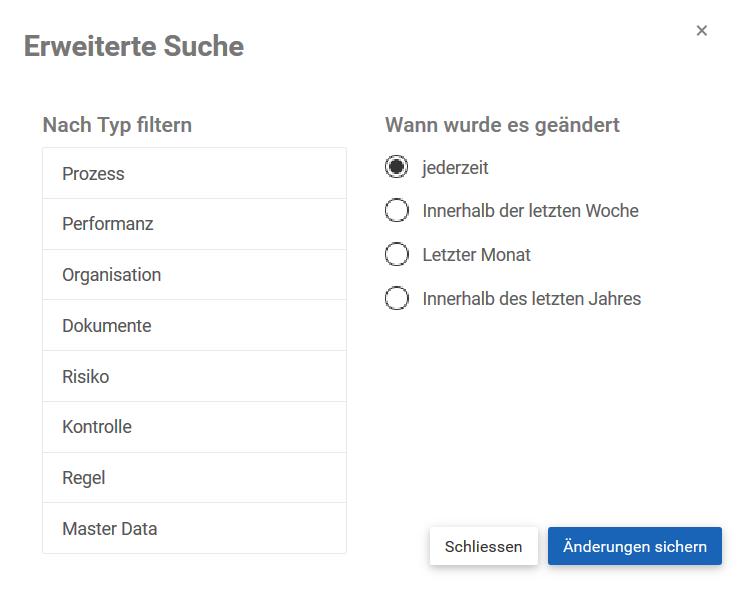Choose the Kontrolle type filter
Image resolution: width=737 pixels, height=611 pixels.
pyautogui.click(x=194, y=427)
